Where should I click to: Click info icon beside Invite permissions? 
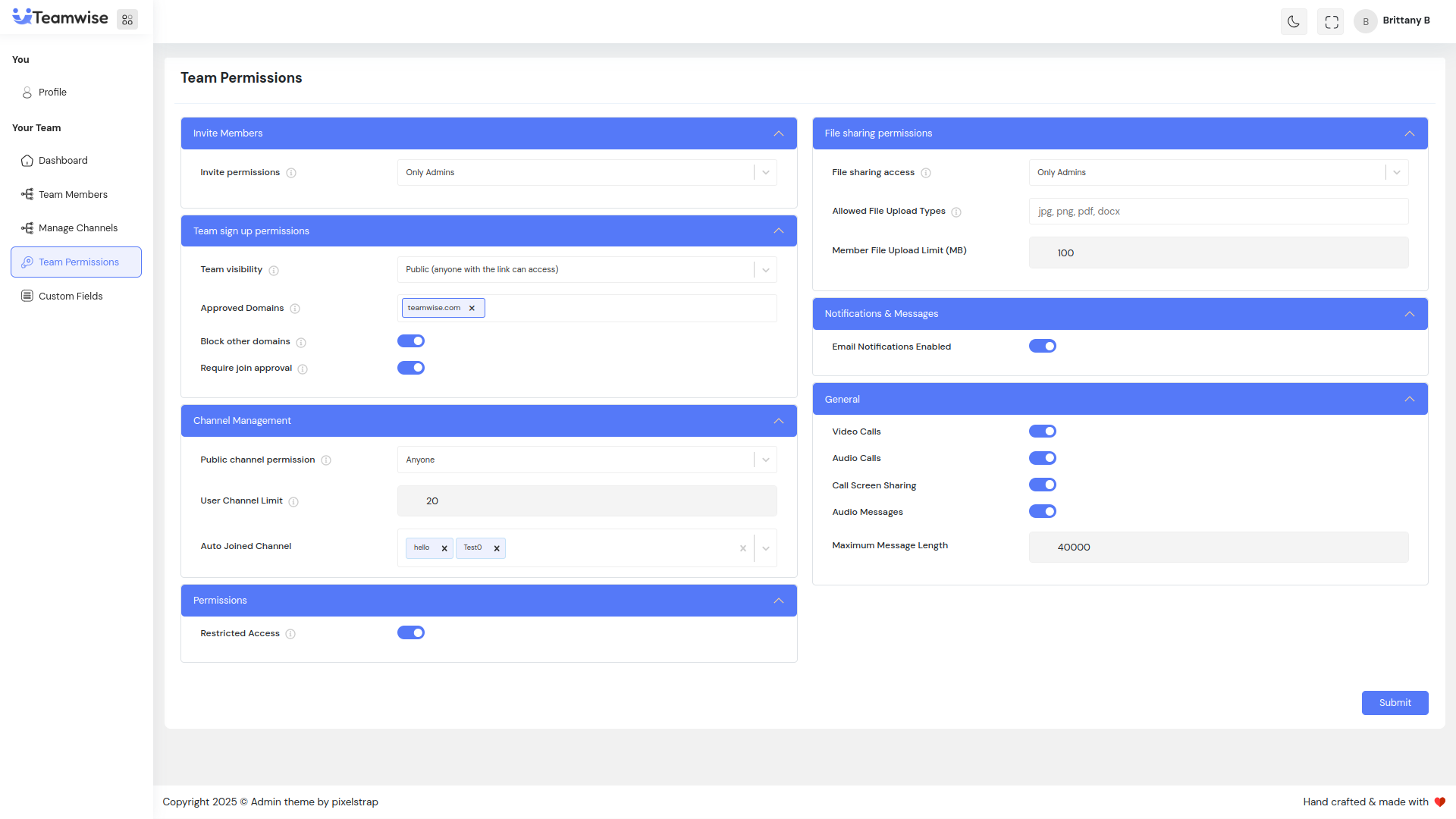291,173
